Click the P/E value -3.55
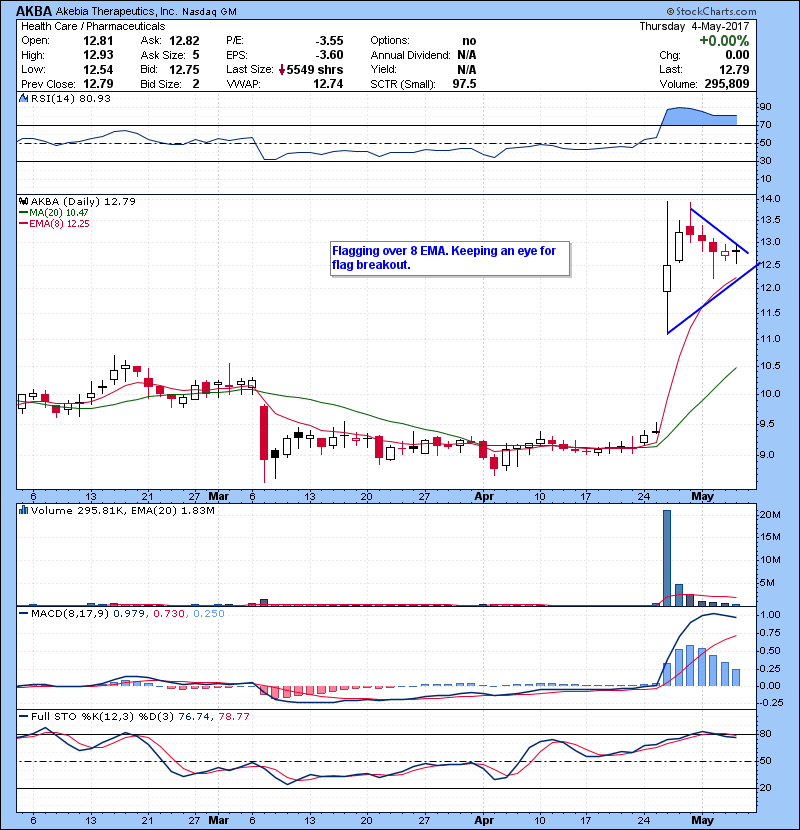This screenshot has height=830, width=800. [329, 41]
